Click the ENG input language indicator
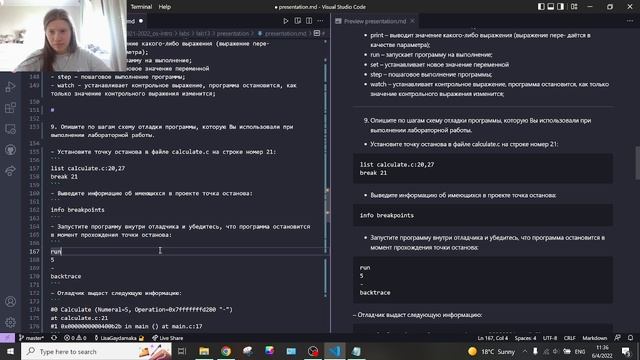 pos(580,351)
